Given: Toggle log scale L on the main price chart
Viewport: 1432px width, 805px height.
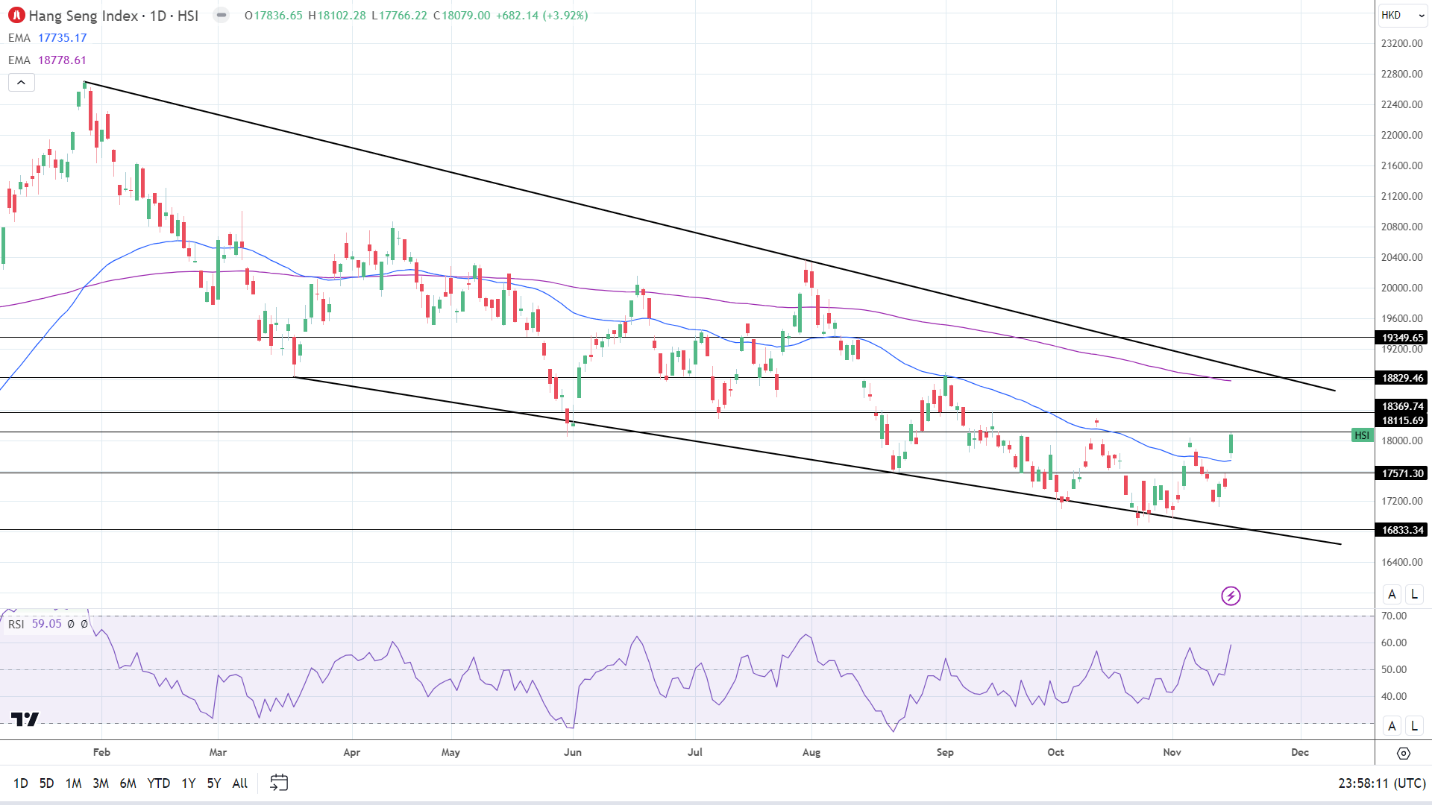Looking at the screenshot, I should tap(1415, 594).
